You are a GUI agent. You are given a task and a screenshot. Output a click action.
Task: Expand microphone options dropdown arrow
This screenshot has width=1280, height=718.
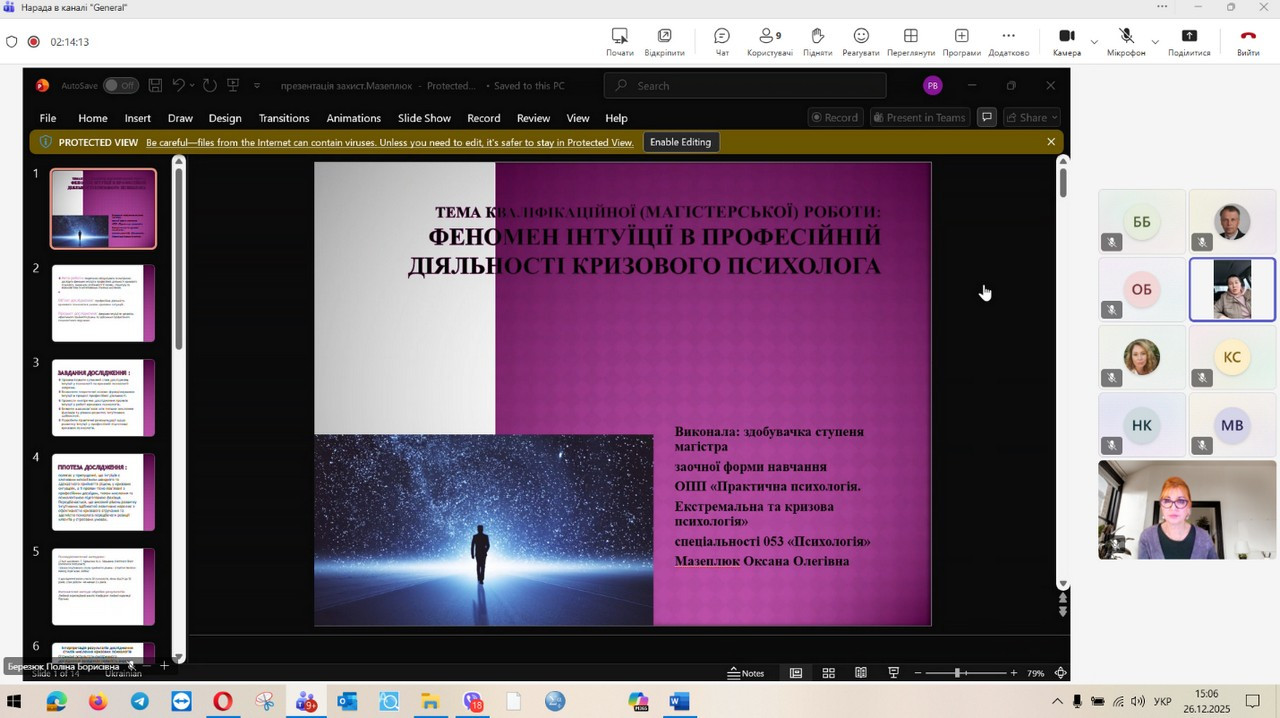1155,42
